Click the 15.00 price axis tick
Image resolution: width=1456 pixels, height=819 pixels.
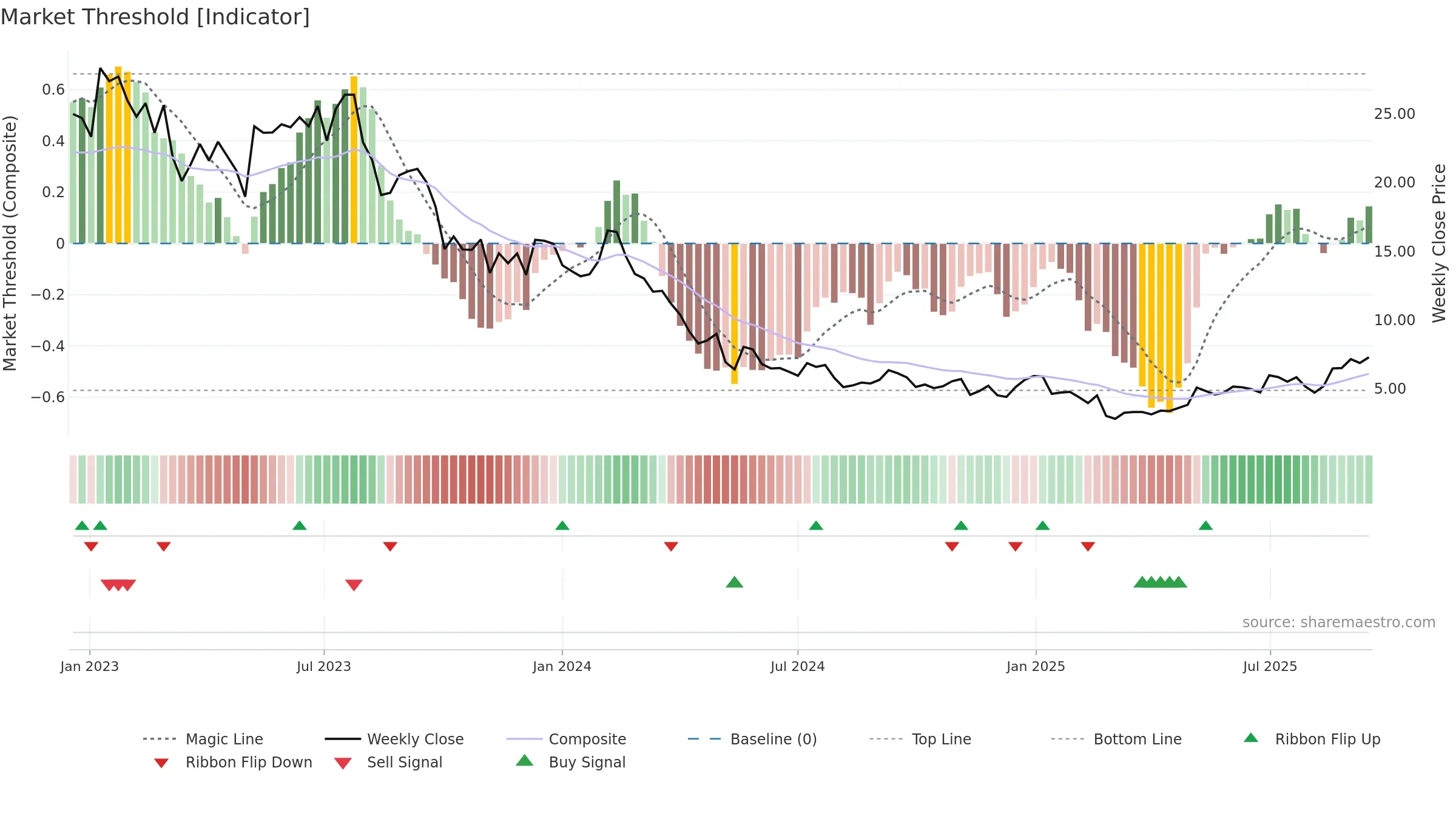click(1395, 251)
